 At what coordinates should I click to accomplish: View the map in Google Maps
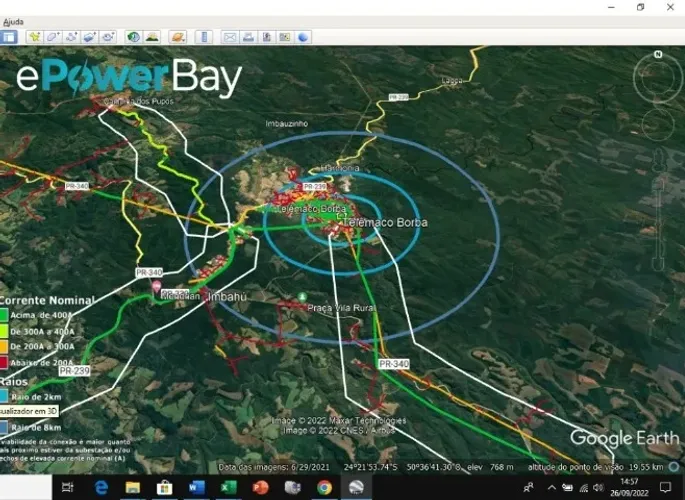(x=285, y=37)
